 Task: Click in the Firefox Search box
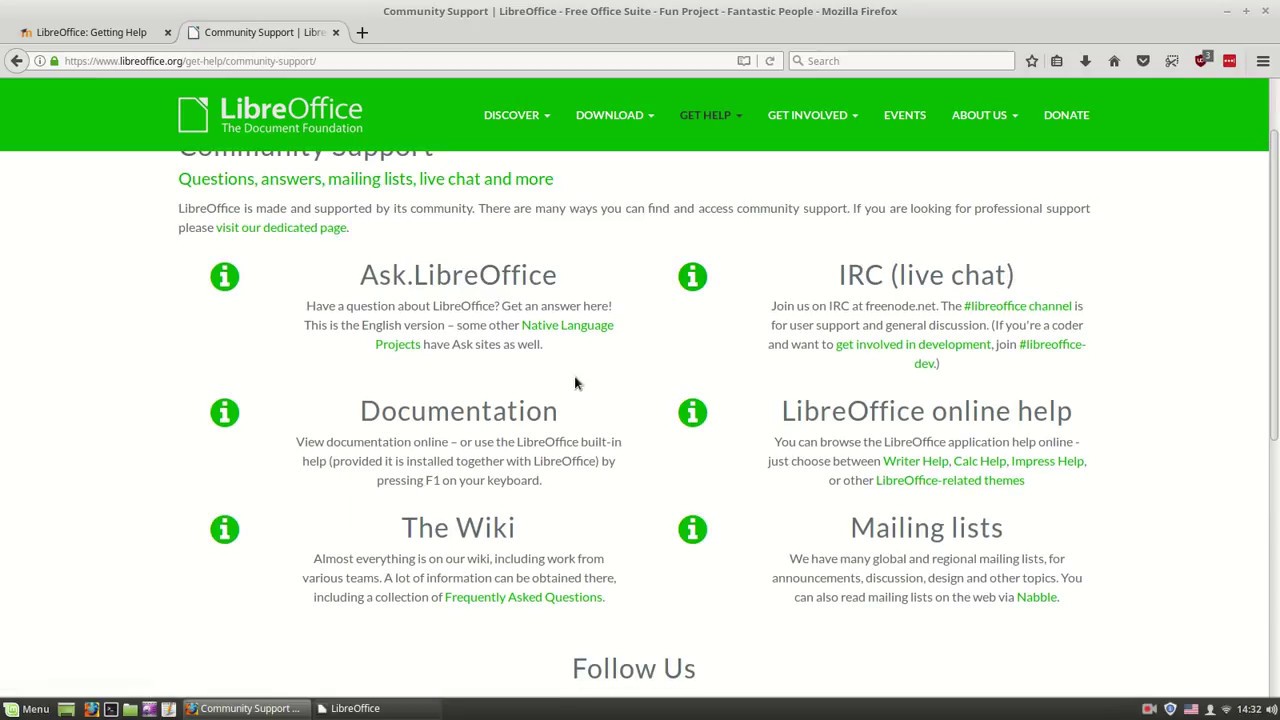(x=901, y=61)
